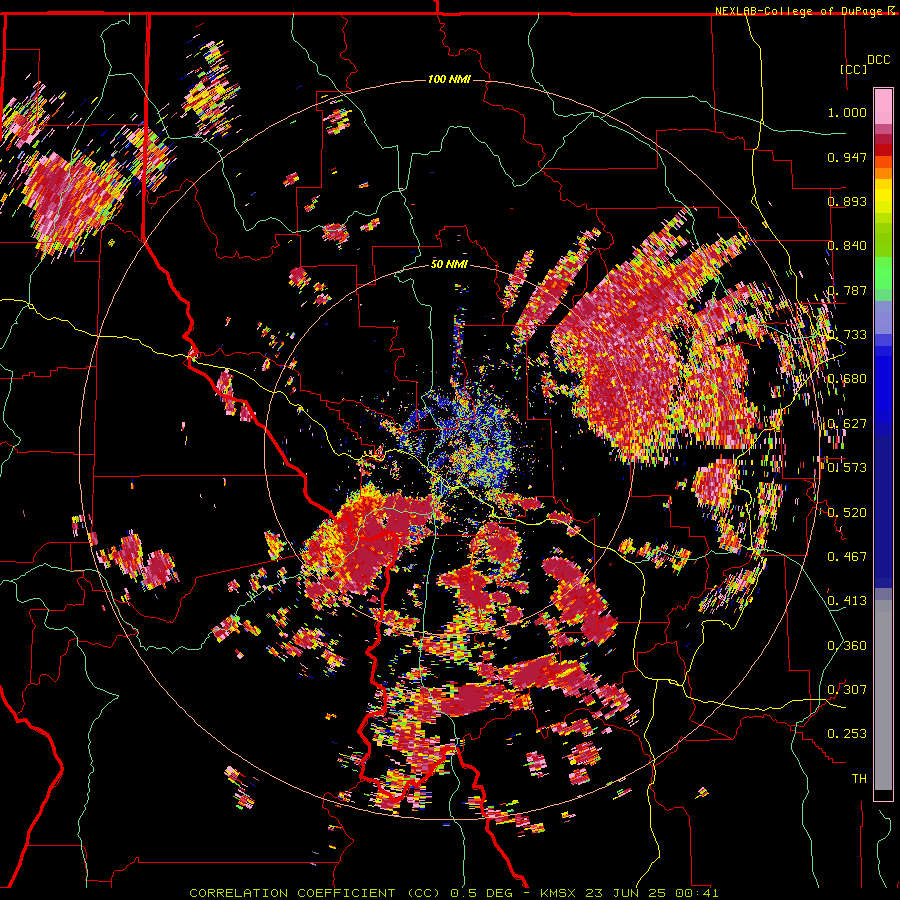
Task: Click the 100 NMI range ring label
Action: pyautogui.click(x=449, y=79)
